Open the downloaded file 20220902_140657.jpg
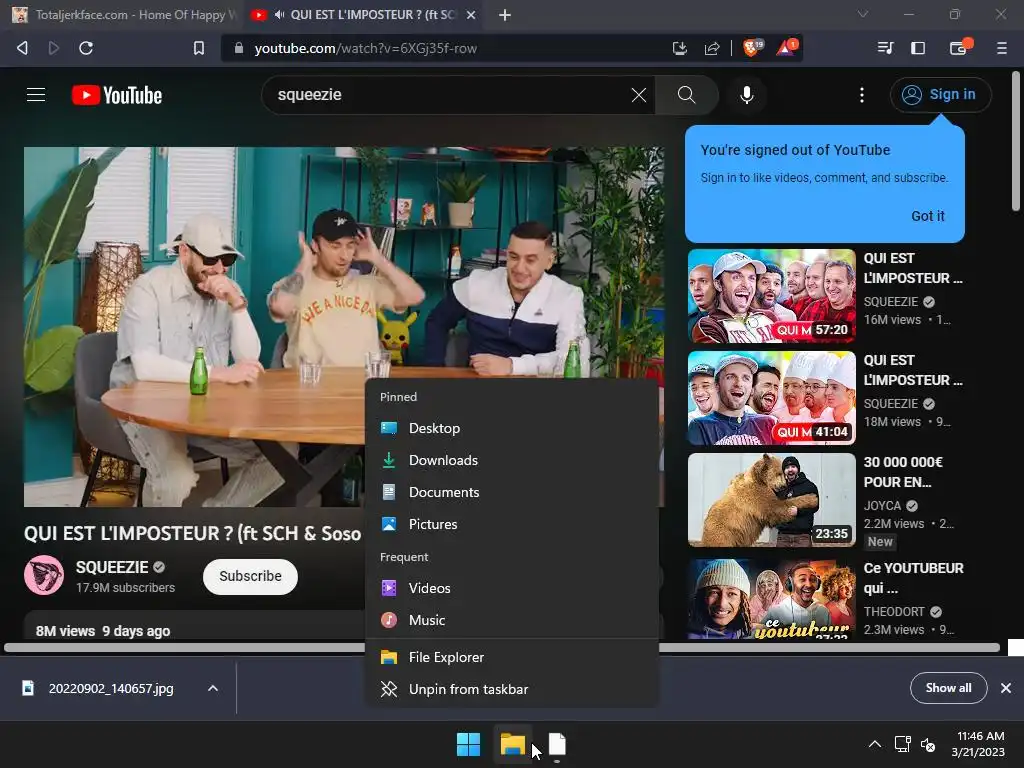1024x768 pixels. coord(110,688)
